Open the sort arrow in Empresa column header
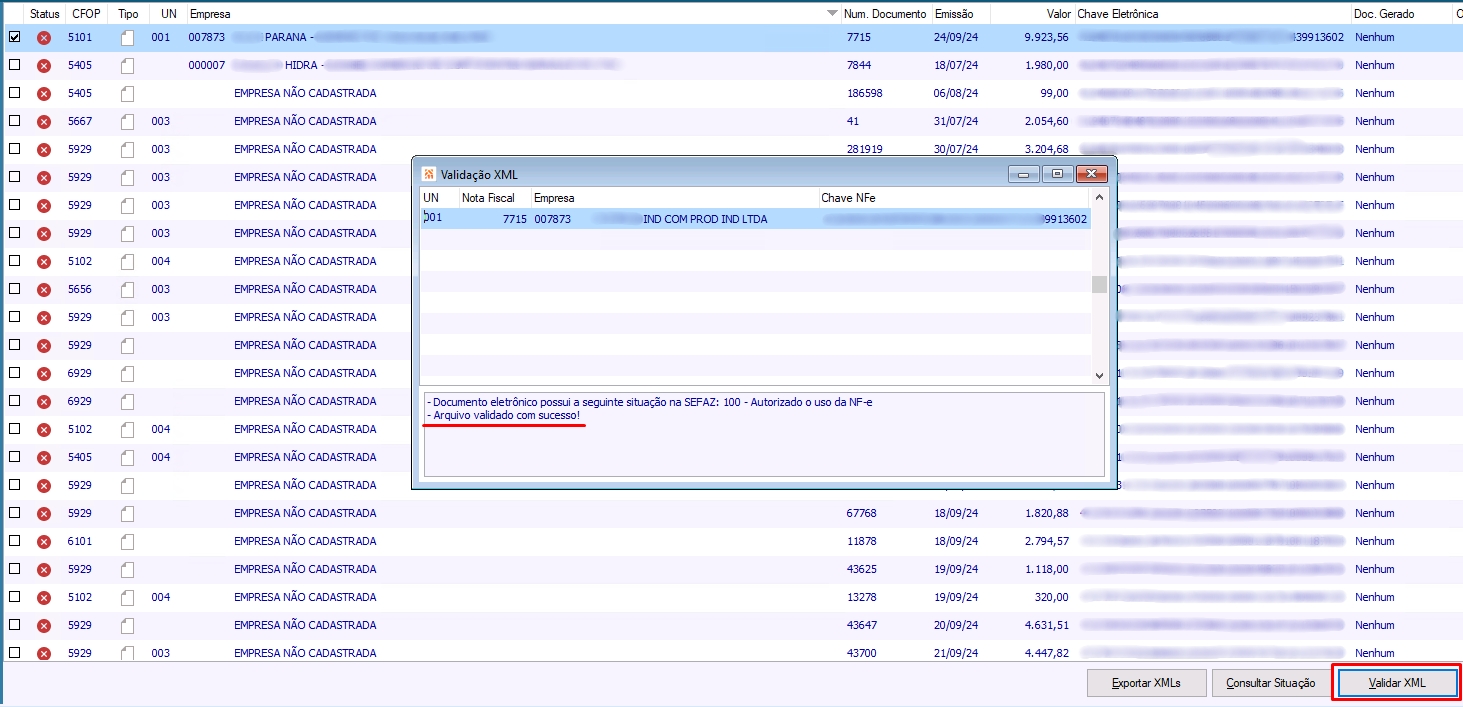The image size is (1463, 707). coord(832,15)
